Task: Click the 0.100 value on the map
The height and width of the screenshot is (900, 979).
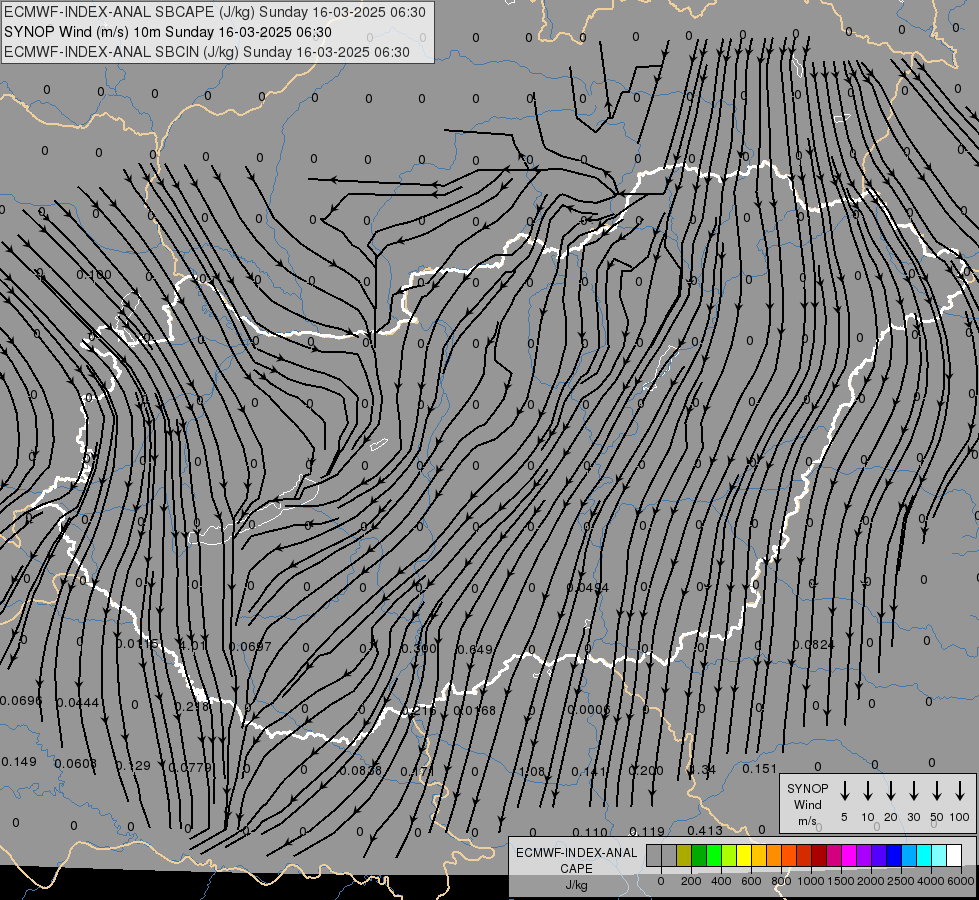Action: tap(94, 275)
